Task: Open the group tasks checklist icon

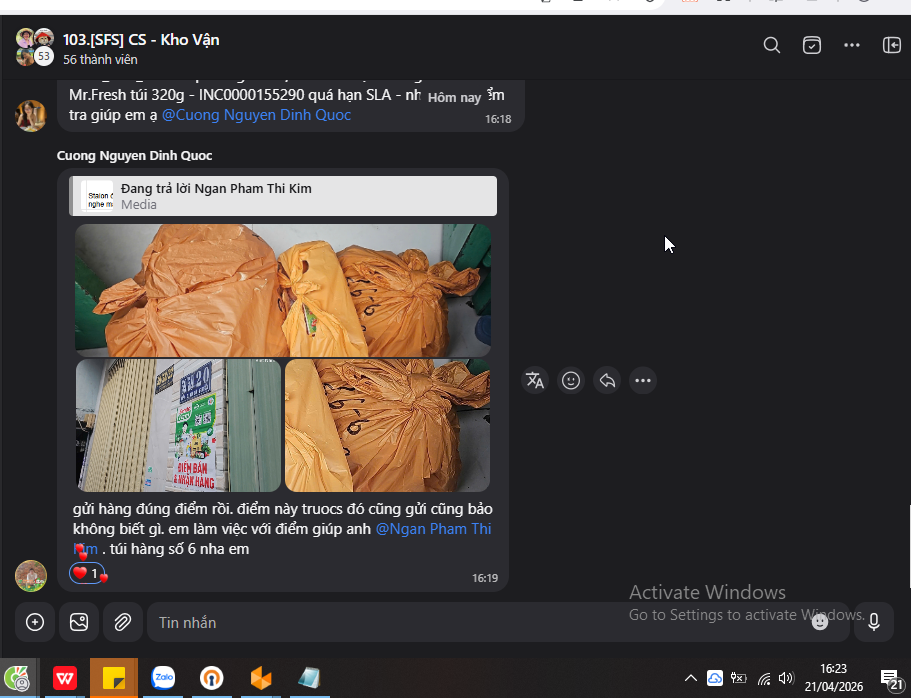Action: click(812, 45)
